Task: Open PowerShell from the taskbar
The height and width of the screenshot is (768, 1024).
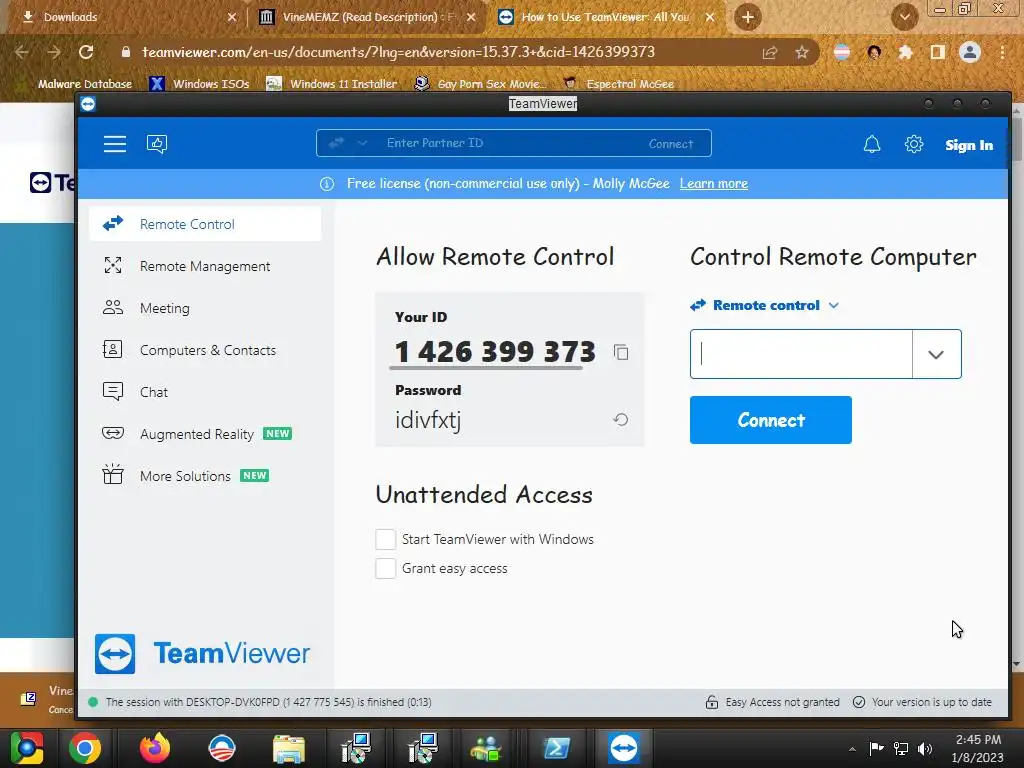Action: point(557,748)
